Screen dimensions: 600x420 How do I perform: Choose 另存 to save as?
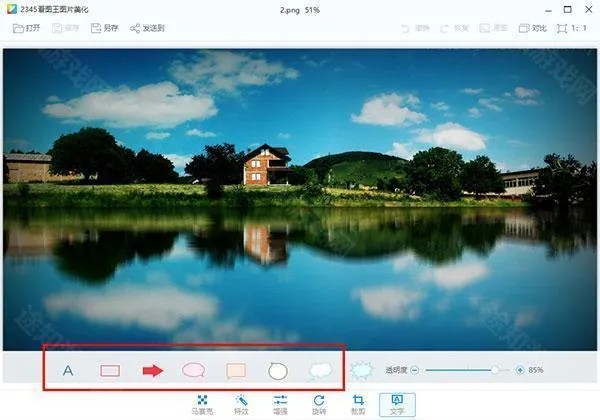(x=104, y=28)
